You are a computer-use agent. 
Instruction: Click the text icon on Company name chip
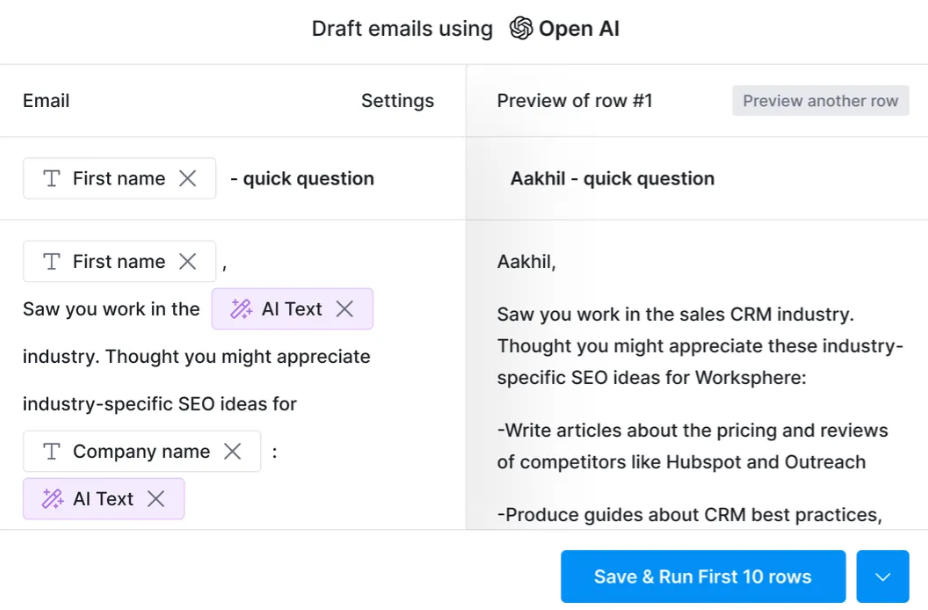[x=52, y=451]
